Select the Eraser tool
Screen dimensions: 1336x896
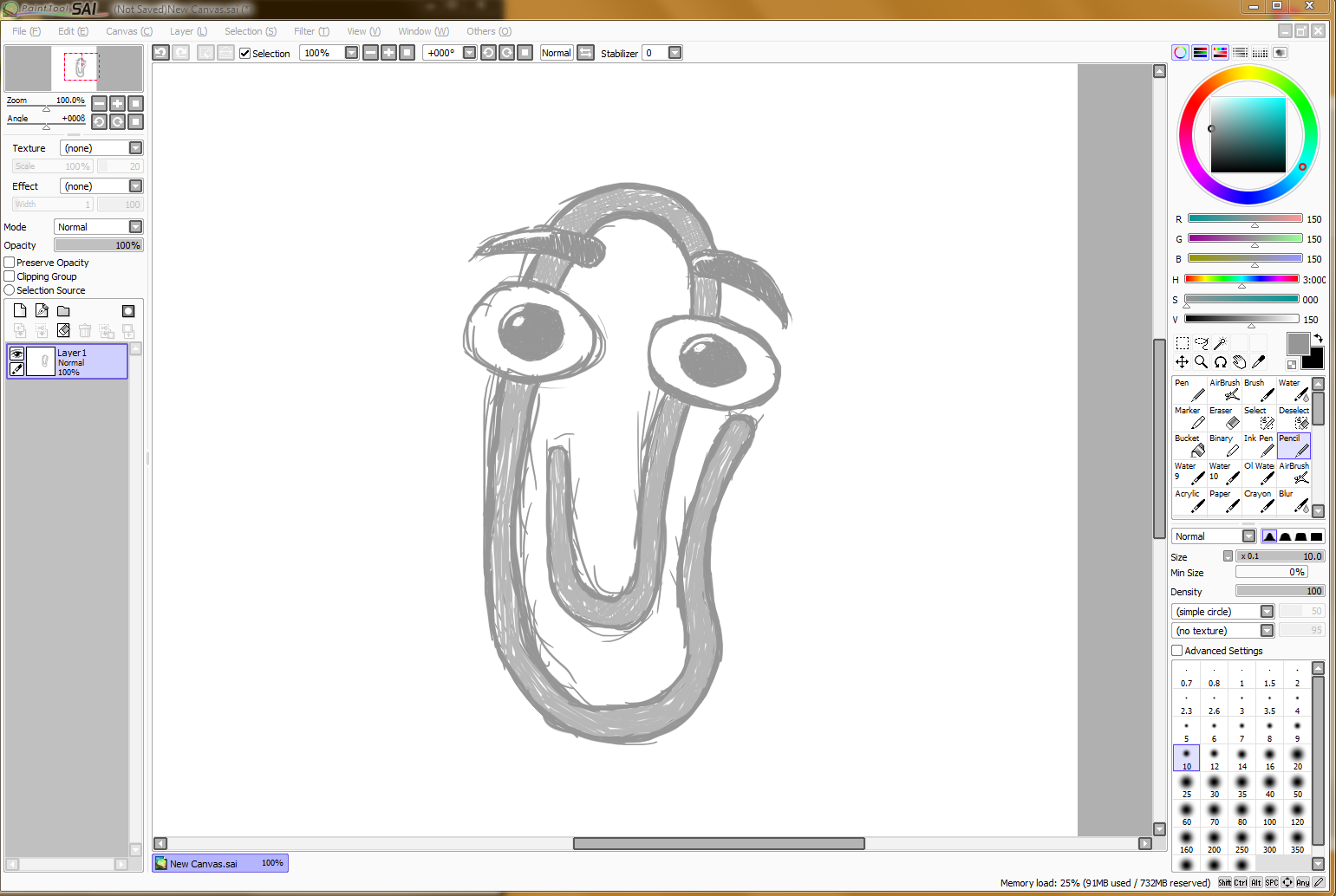pos(1223,418)
